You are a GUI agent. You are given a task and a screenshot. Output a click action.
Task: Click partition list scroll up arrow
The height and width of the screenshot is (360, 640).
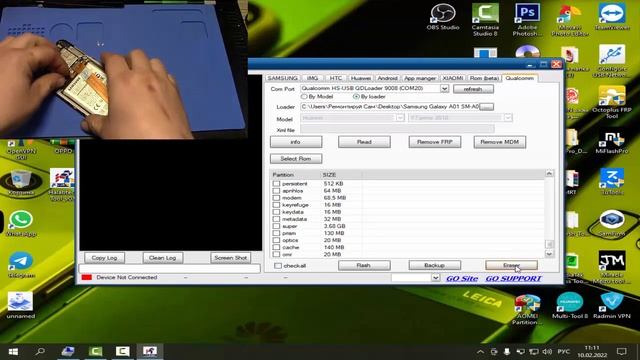pos(549,174)
